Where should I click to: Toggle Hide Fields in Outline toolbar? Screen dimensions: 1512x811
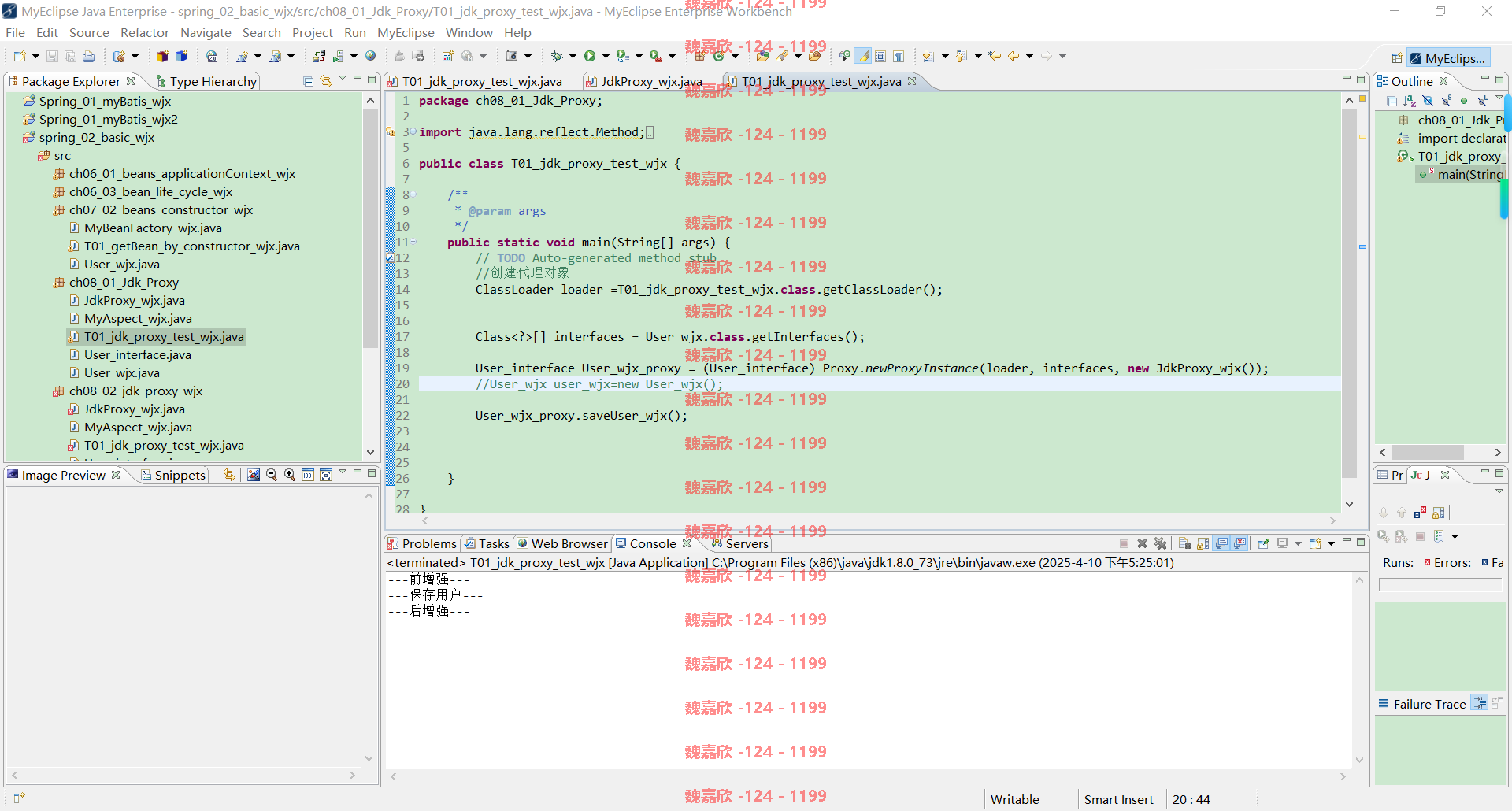pyautogui.click(x=1428, y=101)
